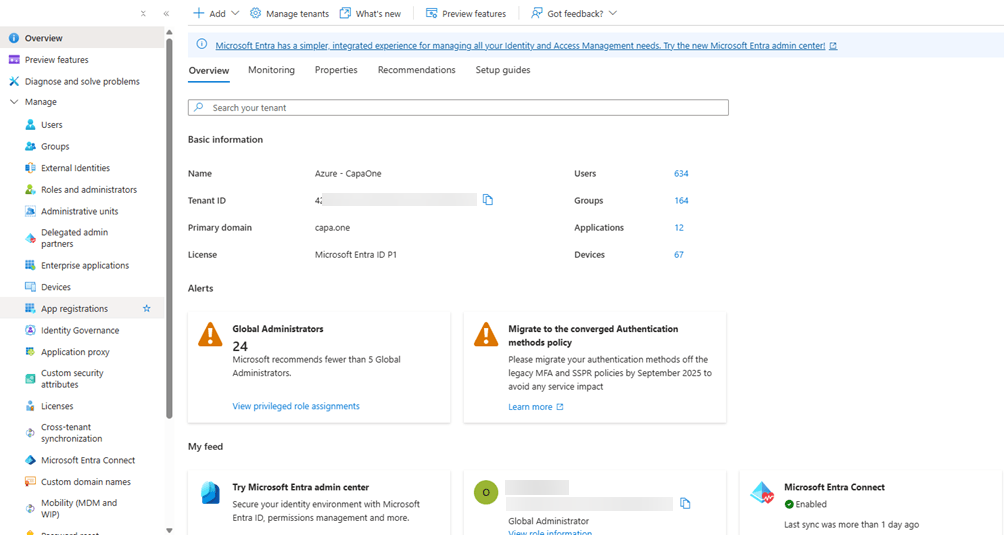The image size is (1004, 535).
Task: Click the Custom domain names icon
Action: click(30, 481)
